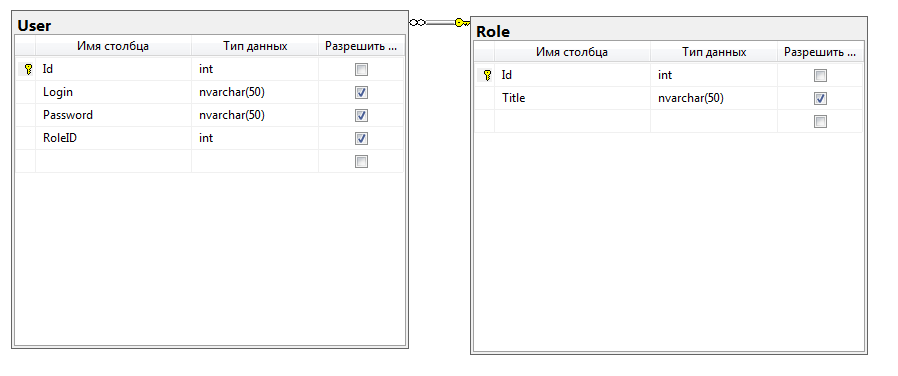The height and width of the screenshot is (376, 898).
Task: Select the User table title bar
Action: coord(210,25)
